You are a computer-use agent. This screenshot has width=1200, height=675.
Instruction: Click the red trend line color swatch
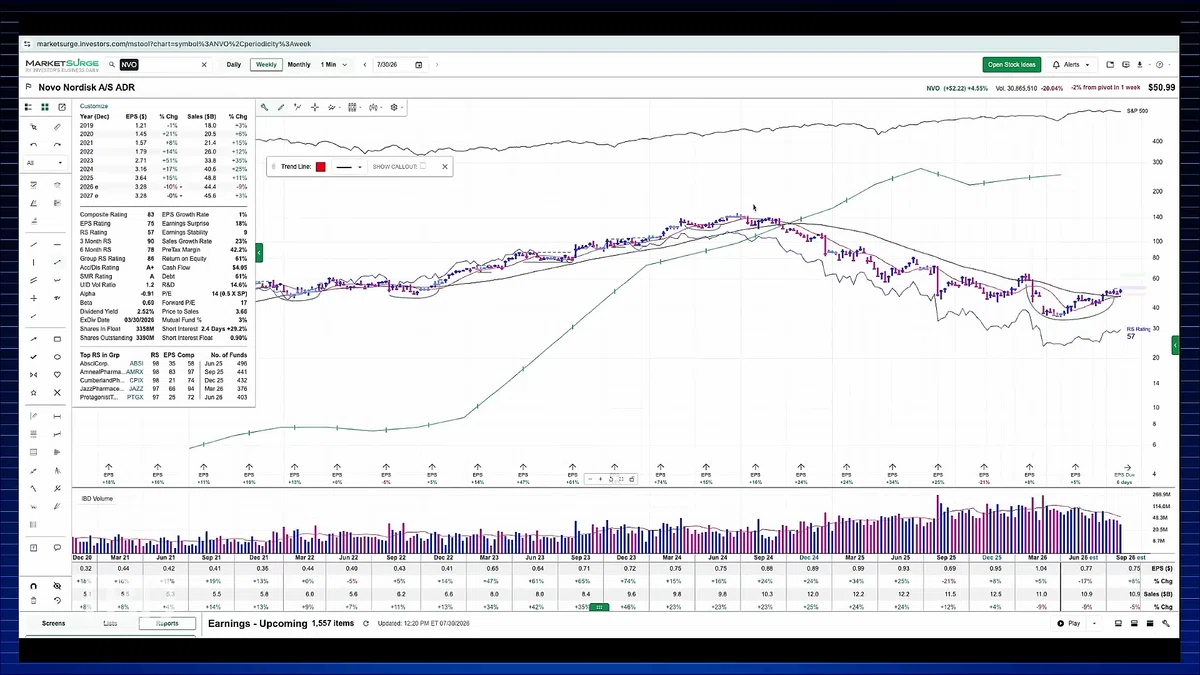pyautogui.click(x=321, y=167)
